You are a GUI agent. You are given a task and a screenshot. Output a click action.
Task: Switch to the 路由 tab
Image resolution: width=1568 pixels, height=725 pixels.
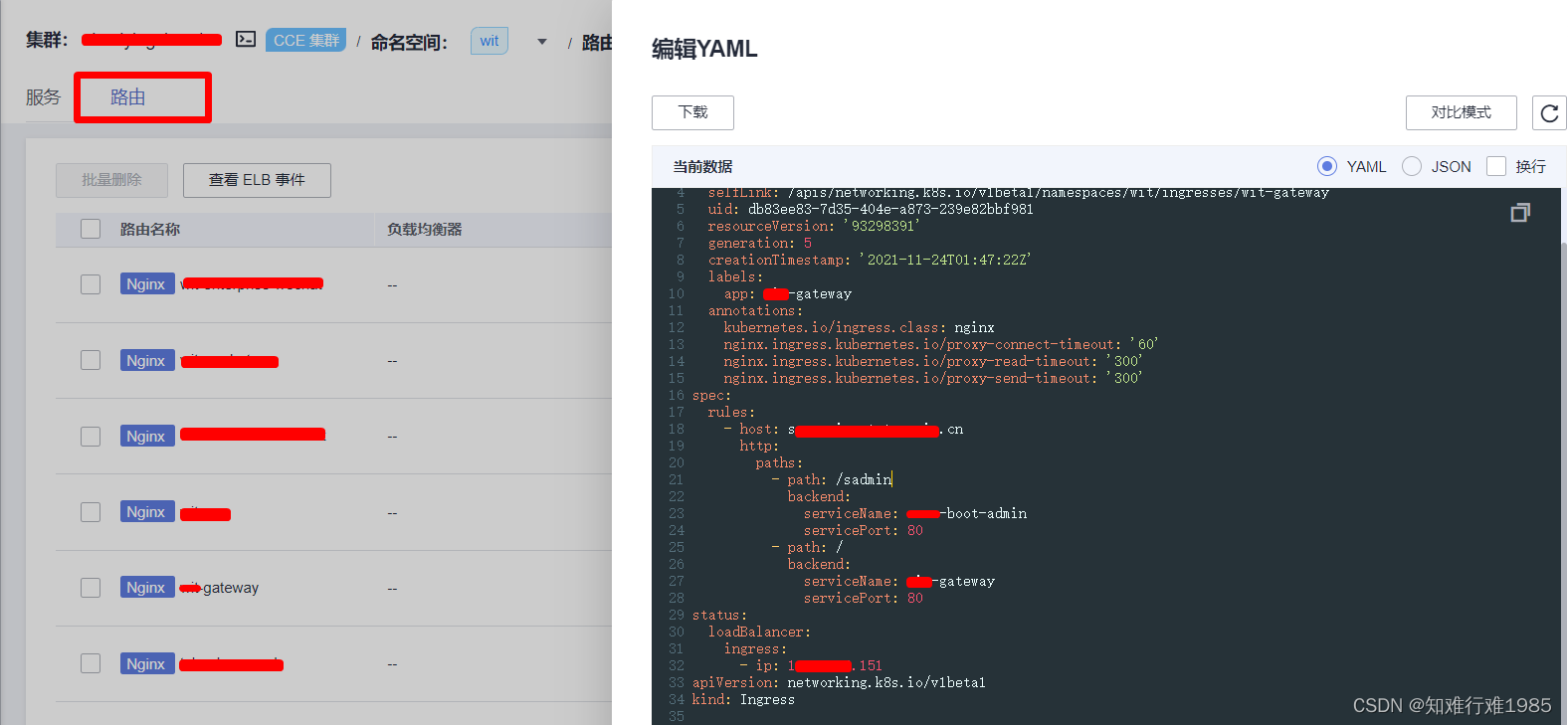coord(128,97)
